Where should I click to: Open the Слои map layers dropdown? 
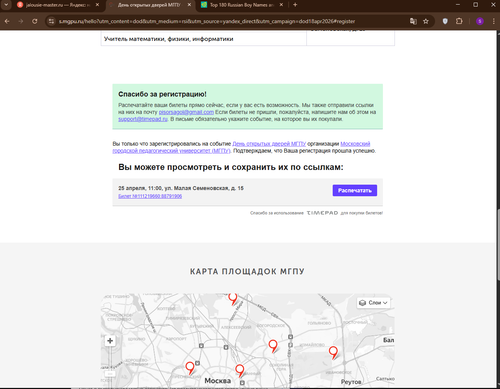tap(374, 303)
